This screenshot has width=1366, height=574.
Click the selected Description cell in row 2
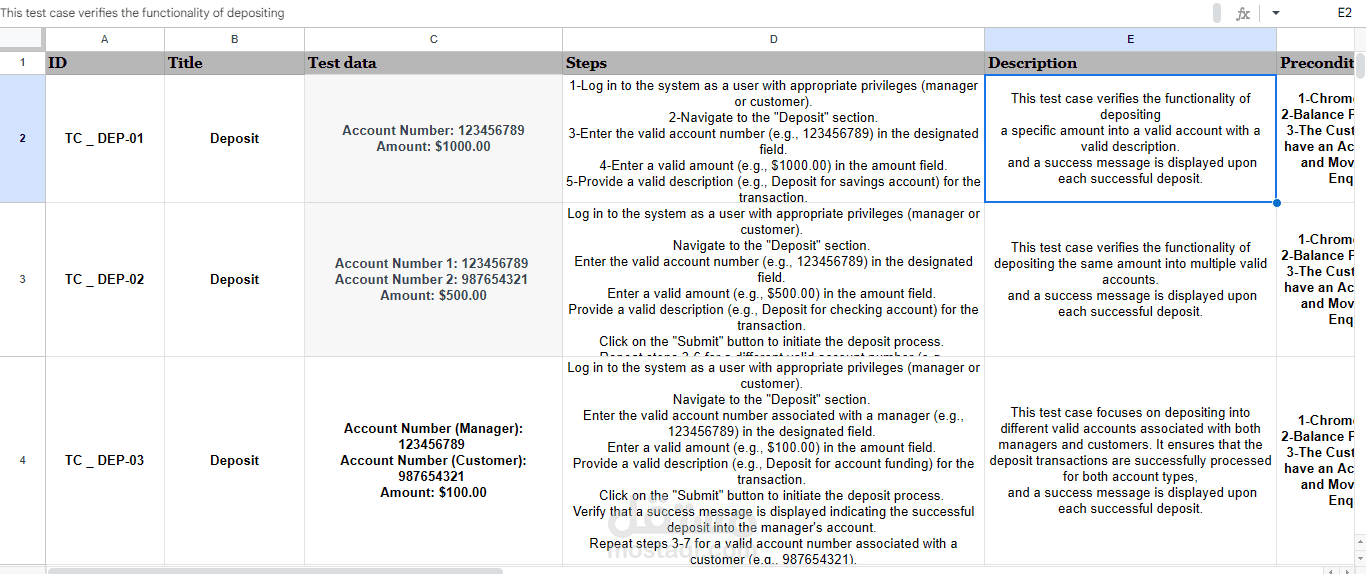(1131, 138)
